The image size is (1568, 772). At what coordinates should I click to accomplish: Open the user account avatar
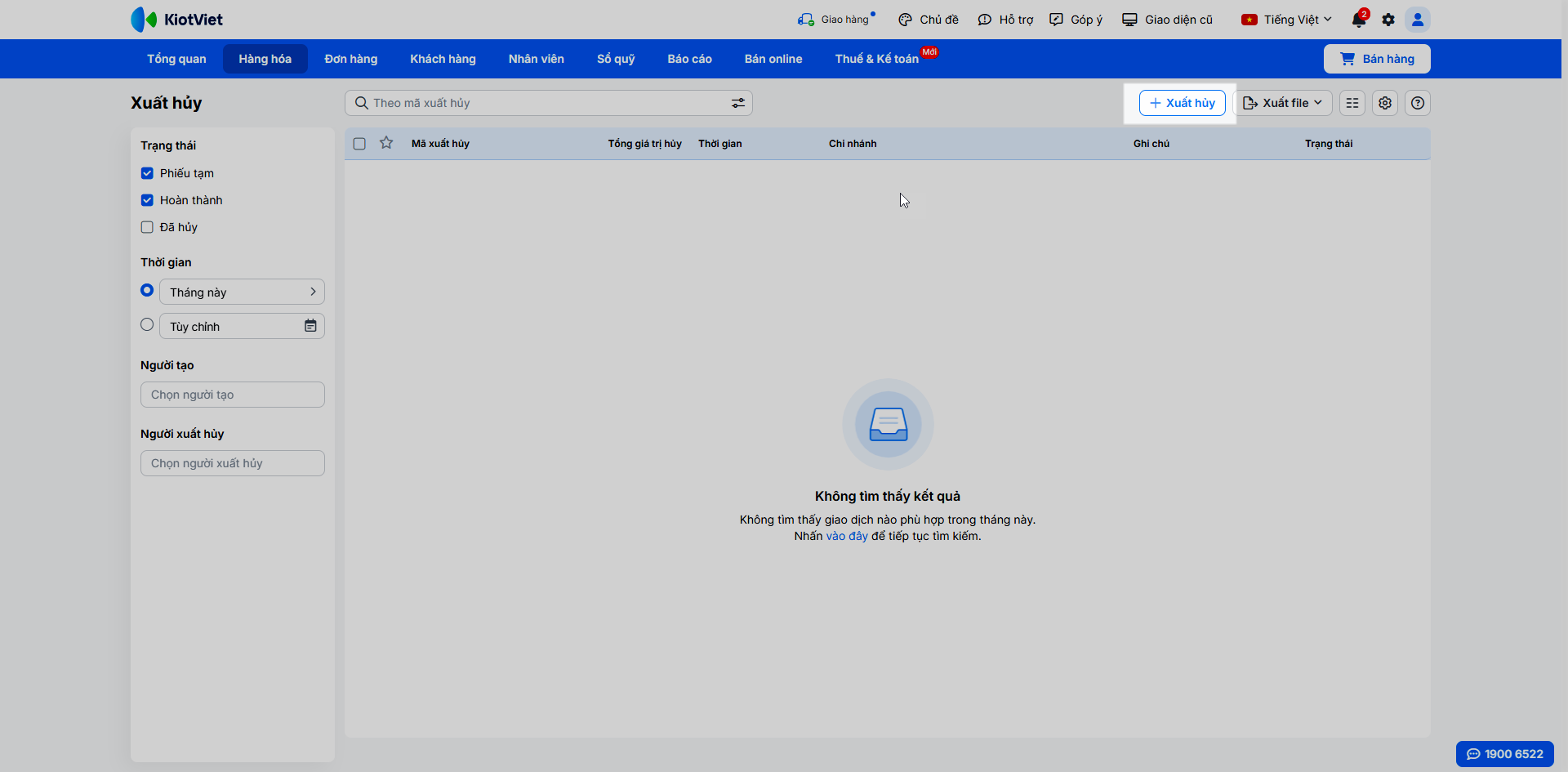1418,20
